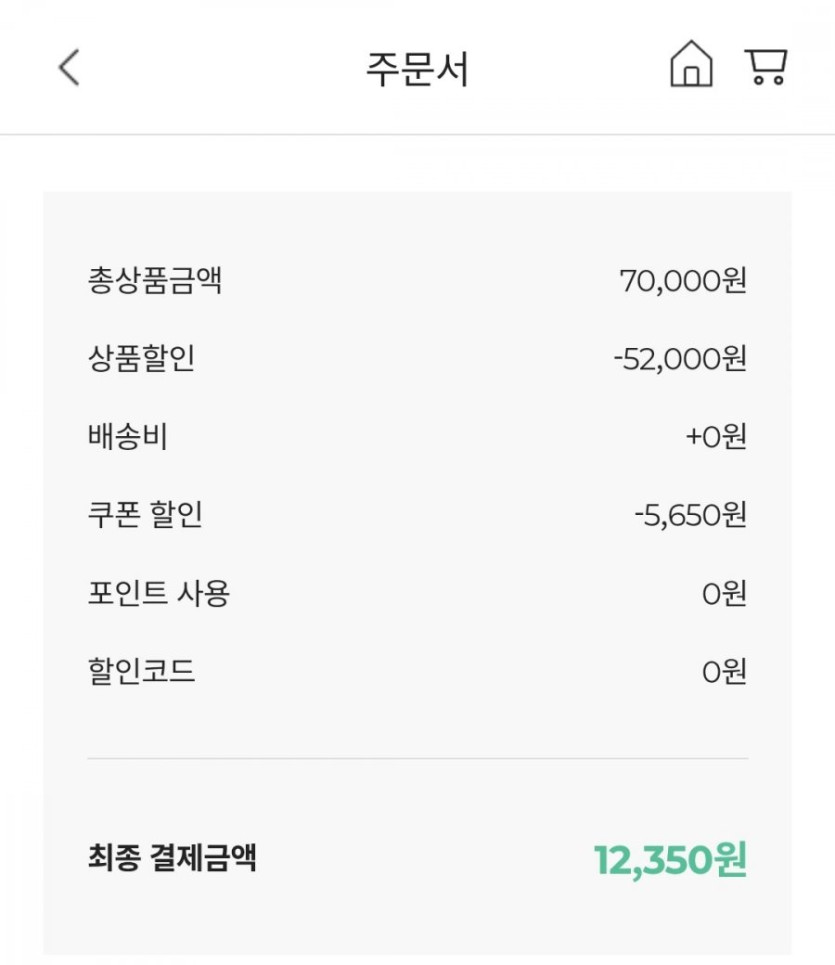835x965 pixels.
Task: Tap the 포인트 사용 label
Action: (x=159, y=593)
